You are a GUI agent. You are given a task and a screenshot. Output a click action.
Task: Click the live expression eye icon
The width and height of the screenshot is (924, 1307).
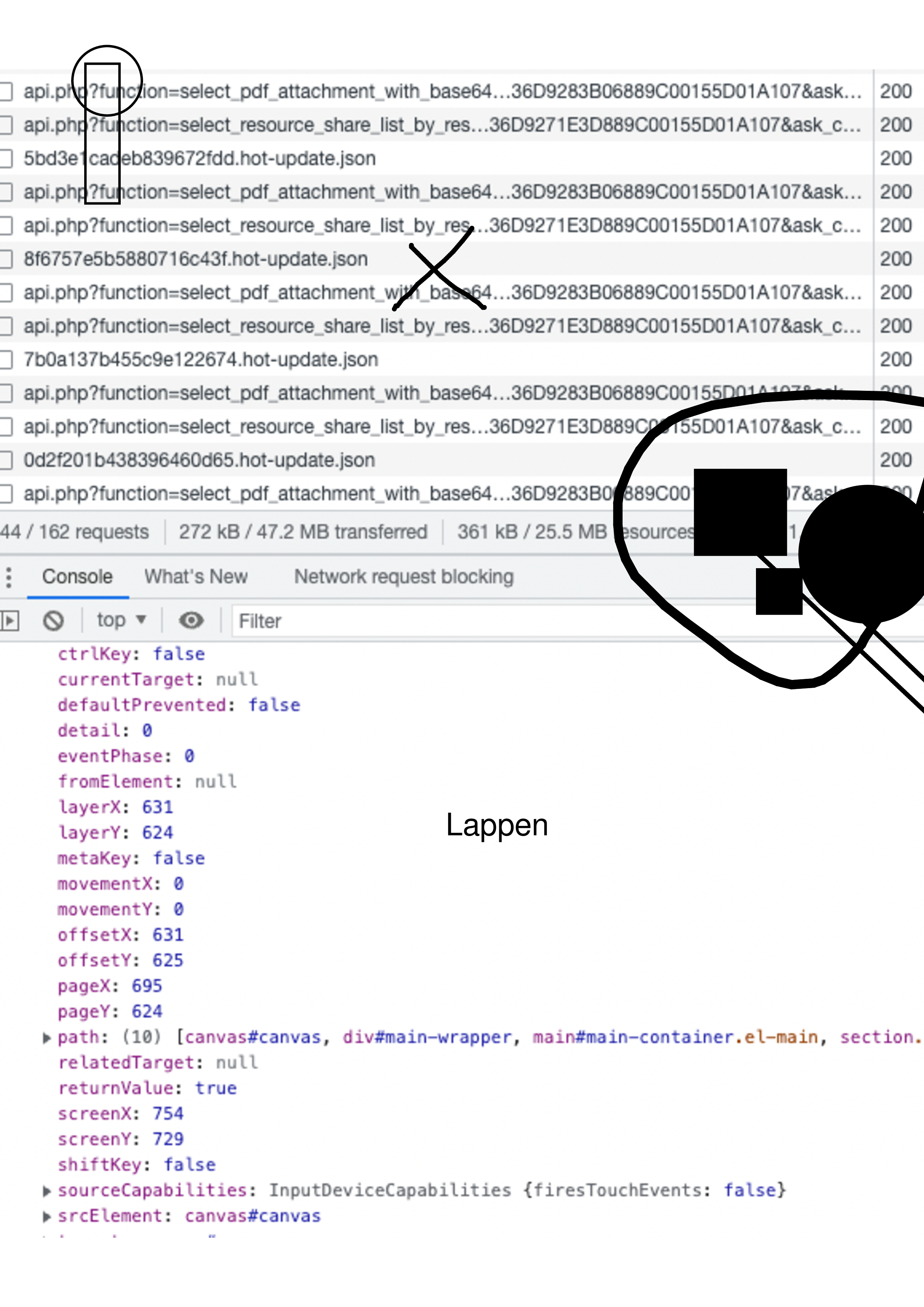click(x=191, y=620)
